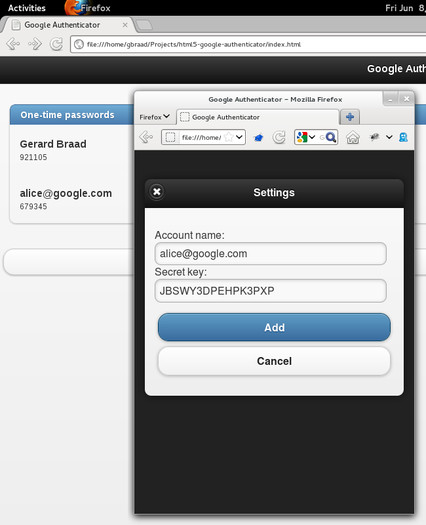The height and width of the screenshot is (525, 426).
Task: Click the blue graduation cap toolbar icon
Action: [258, 138]
